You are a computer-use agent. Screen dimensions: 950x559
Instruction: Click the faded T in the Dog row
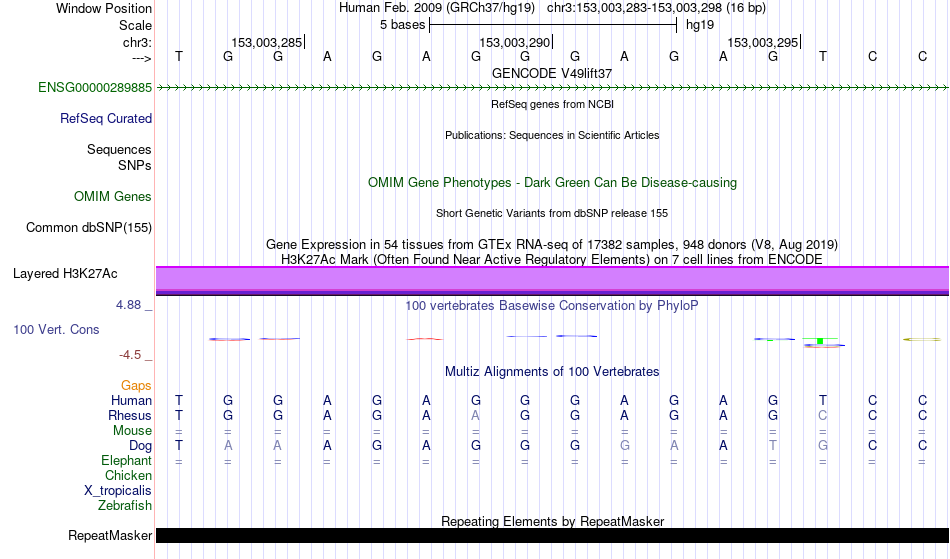click(x=772, y=445)
